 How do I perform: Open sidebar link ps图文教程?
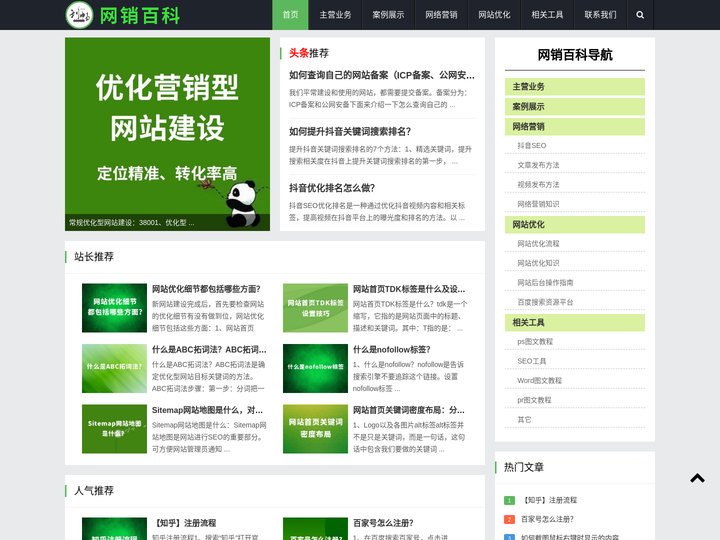tap(535, 342)
